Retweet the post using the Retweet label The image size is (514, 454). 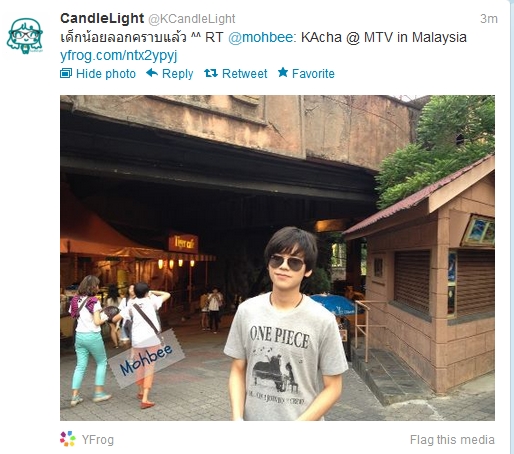(244, 74)
